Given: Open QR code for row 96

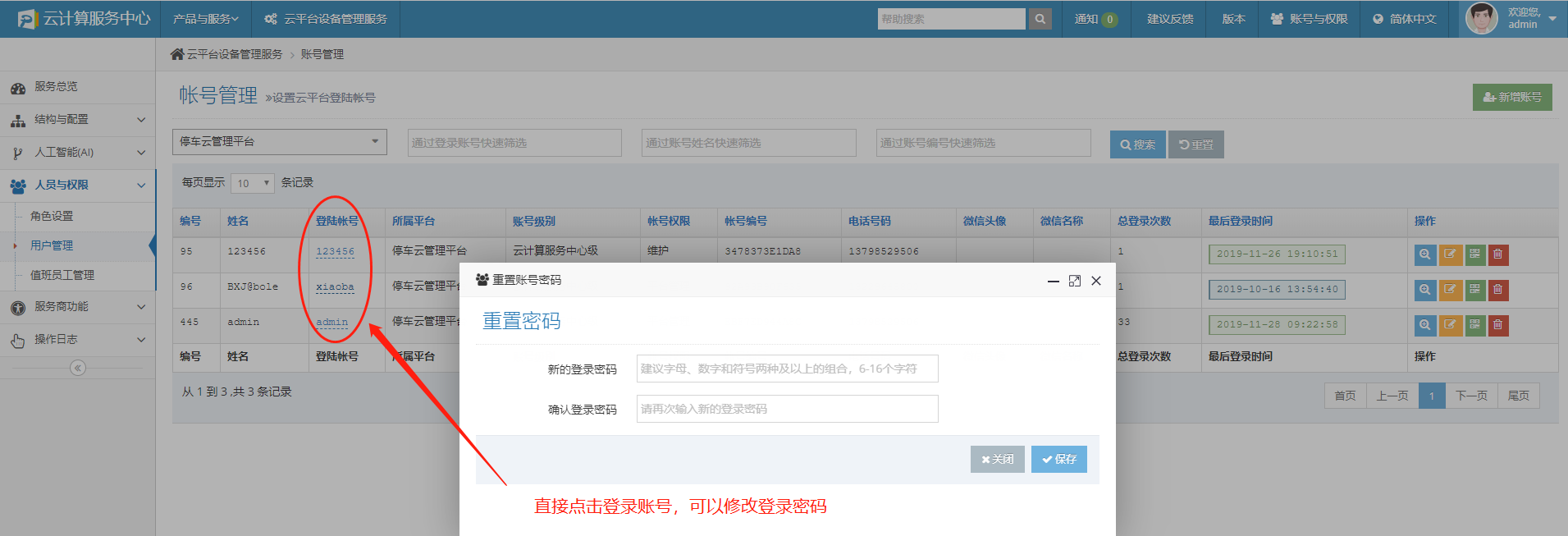Looking at the screenshot, I should pyautogui.click(x=1474, y=290).
